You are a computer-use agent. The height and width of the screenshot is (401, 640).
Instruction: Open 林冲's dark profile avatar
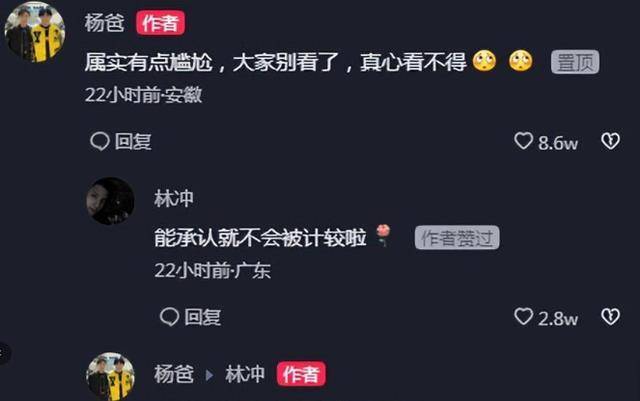click(x=110, y=201)
